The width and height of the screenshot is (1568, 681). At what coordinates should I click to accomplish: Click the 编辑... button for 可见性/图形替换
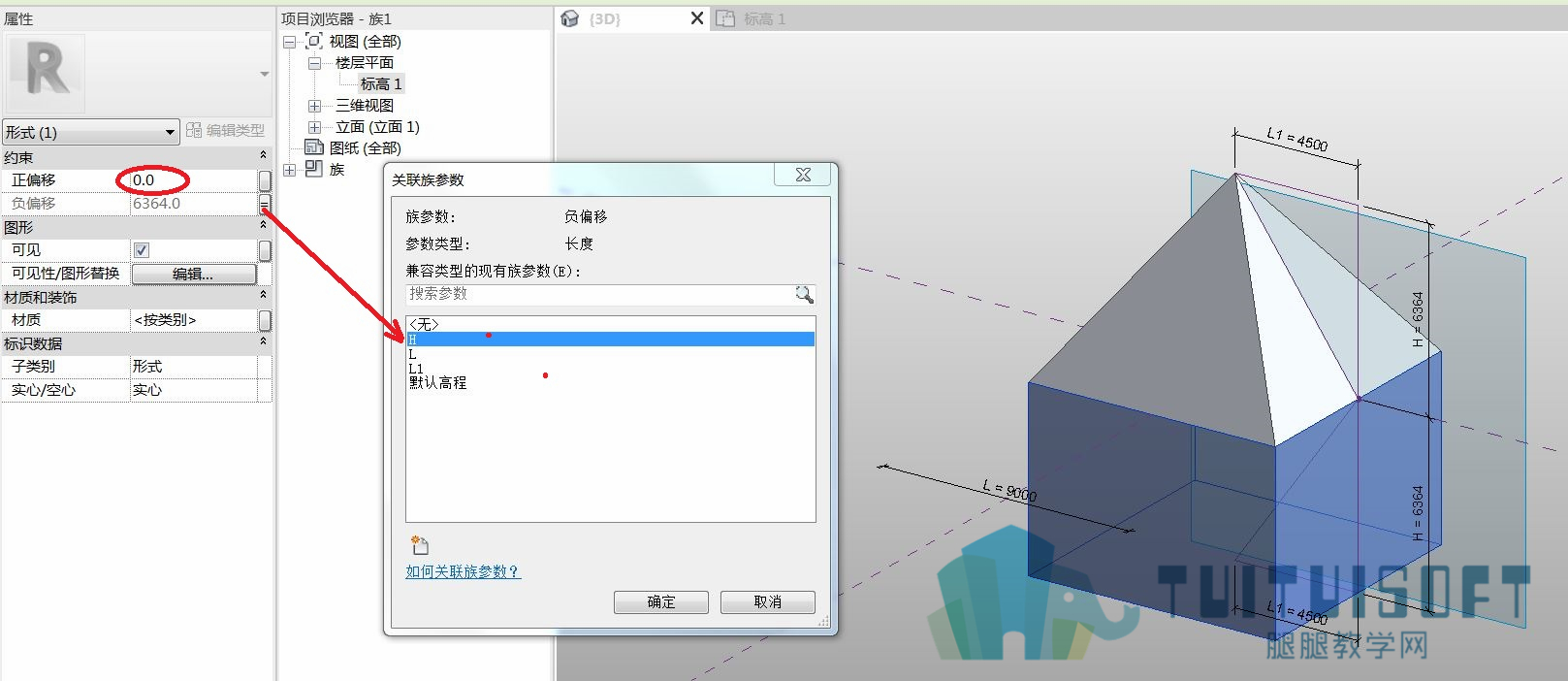tap(194, 275)
